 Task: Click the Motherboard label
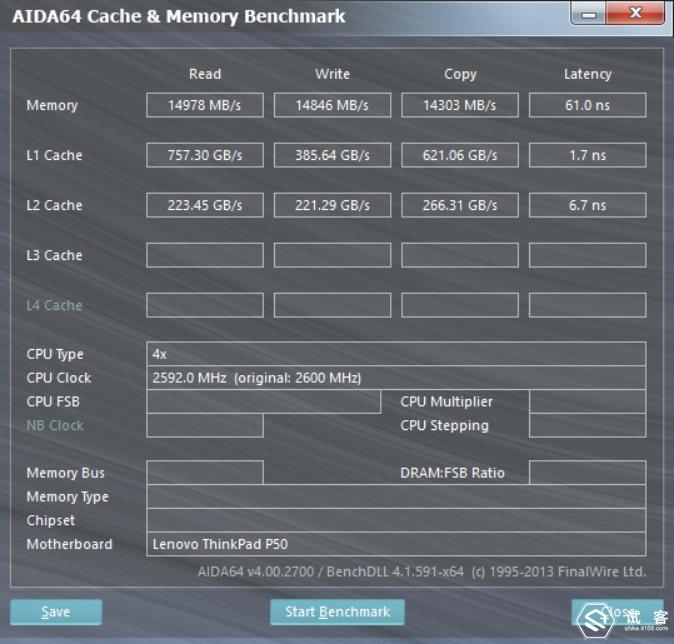[x=69, y=544]
